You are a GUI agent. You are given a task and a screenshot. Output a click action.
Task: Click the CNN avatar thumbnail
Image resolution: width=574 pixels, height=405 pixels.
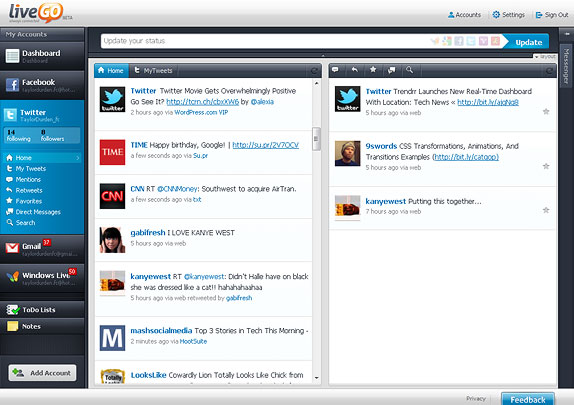(112, 196)
